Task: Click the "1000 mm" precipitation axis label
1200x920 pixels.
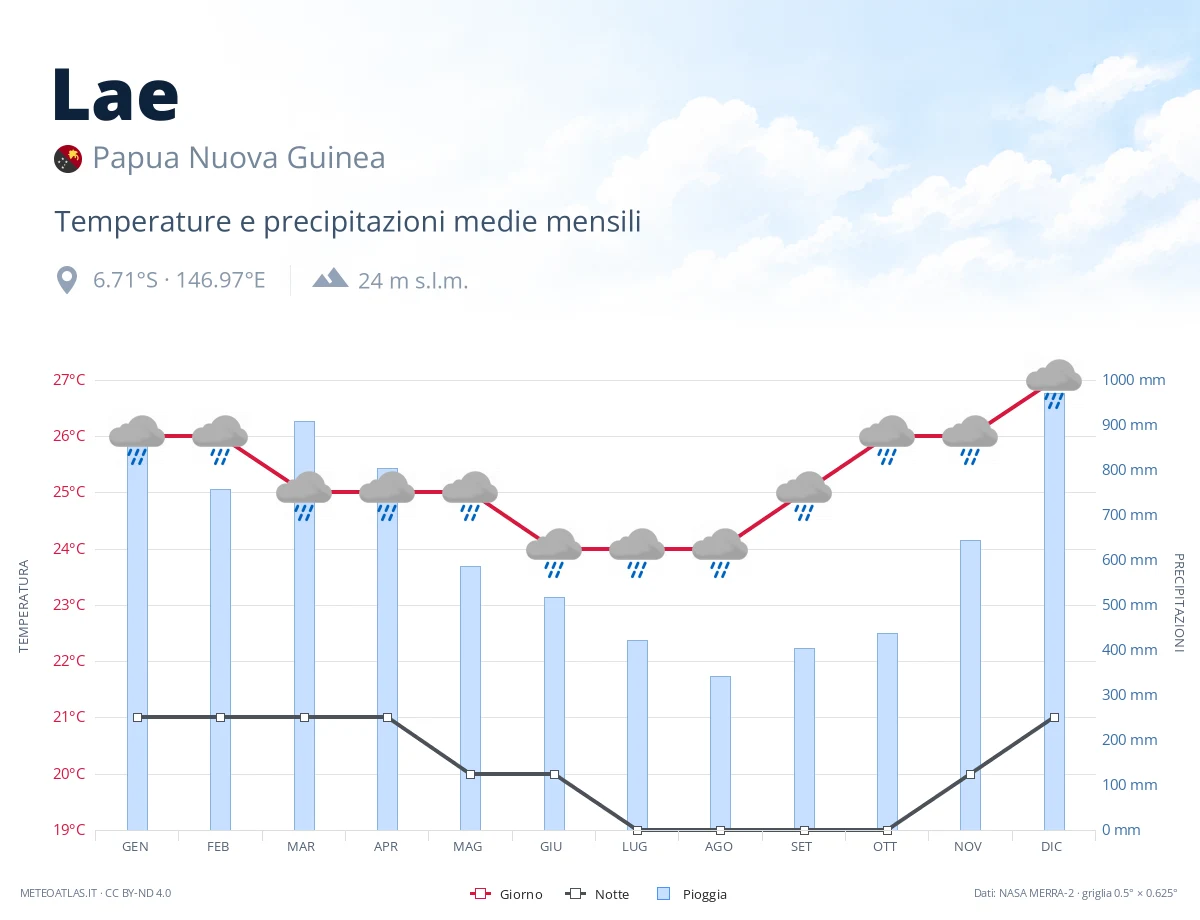Action: [x=1134, y=380]
